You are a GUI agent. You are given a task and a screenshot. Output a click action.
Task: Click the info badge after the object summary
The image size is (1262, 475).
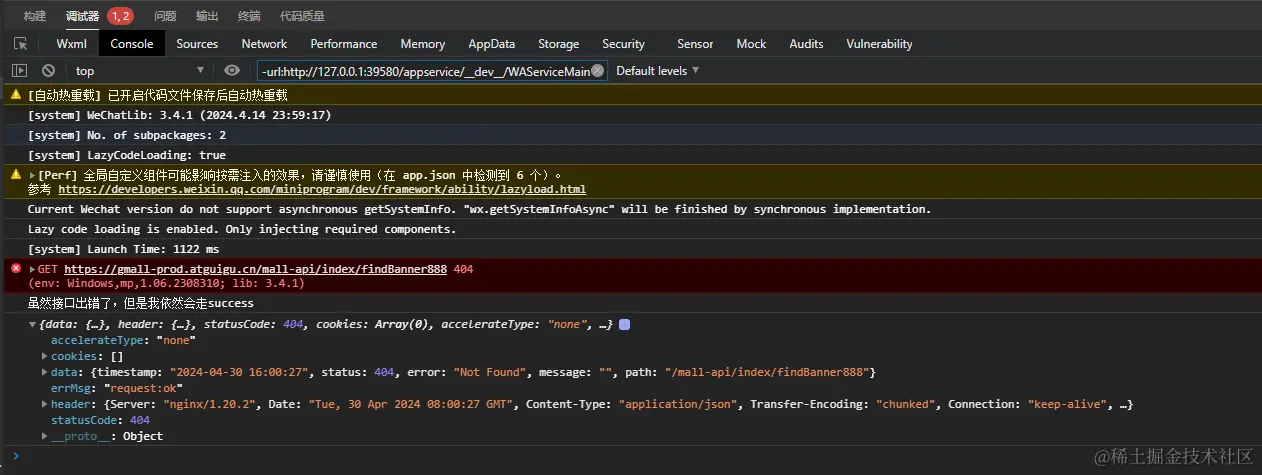point(625,325)
